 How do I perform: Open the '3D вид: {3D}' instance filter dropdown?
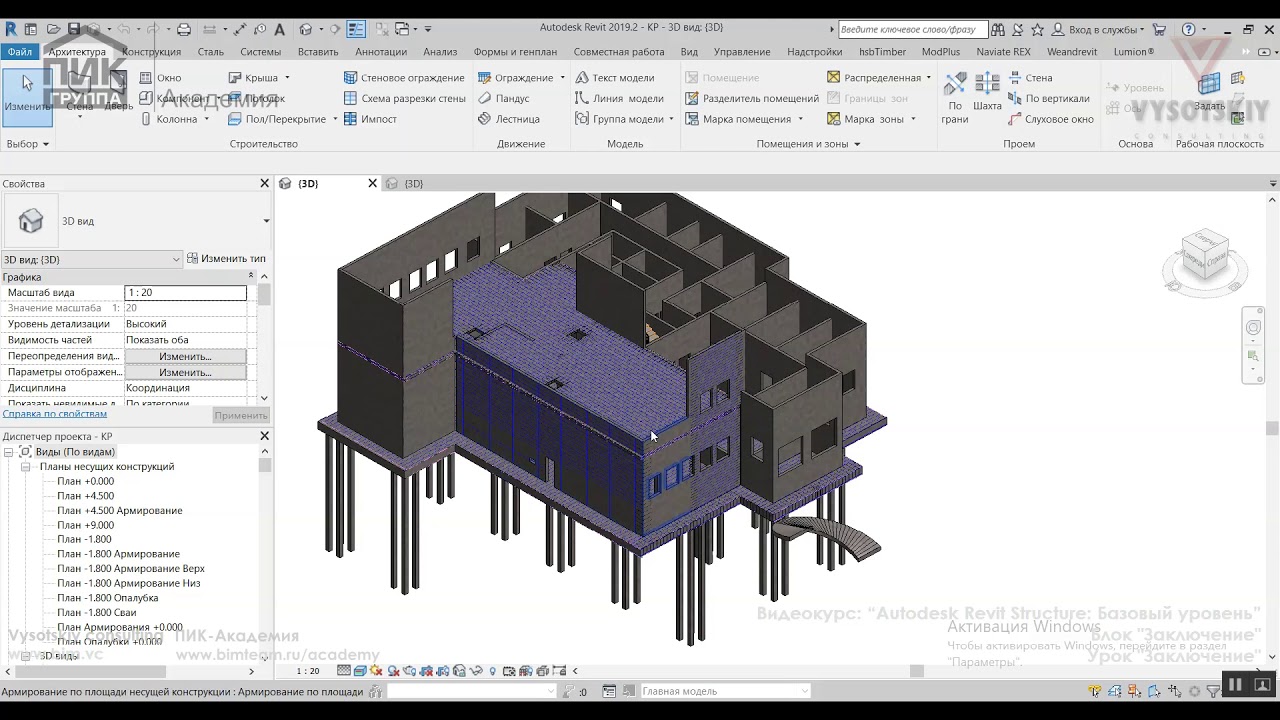tap(92, 260)
